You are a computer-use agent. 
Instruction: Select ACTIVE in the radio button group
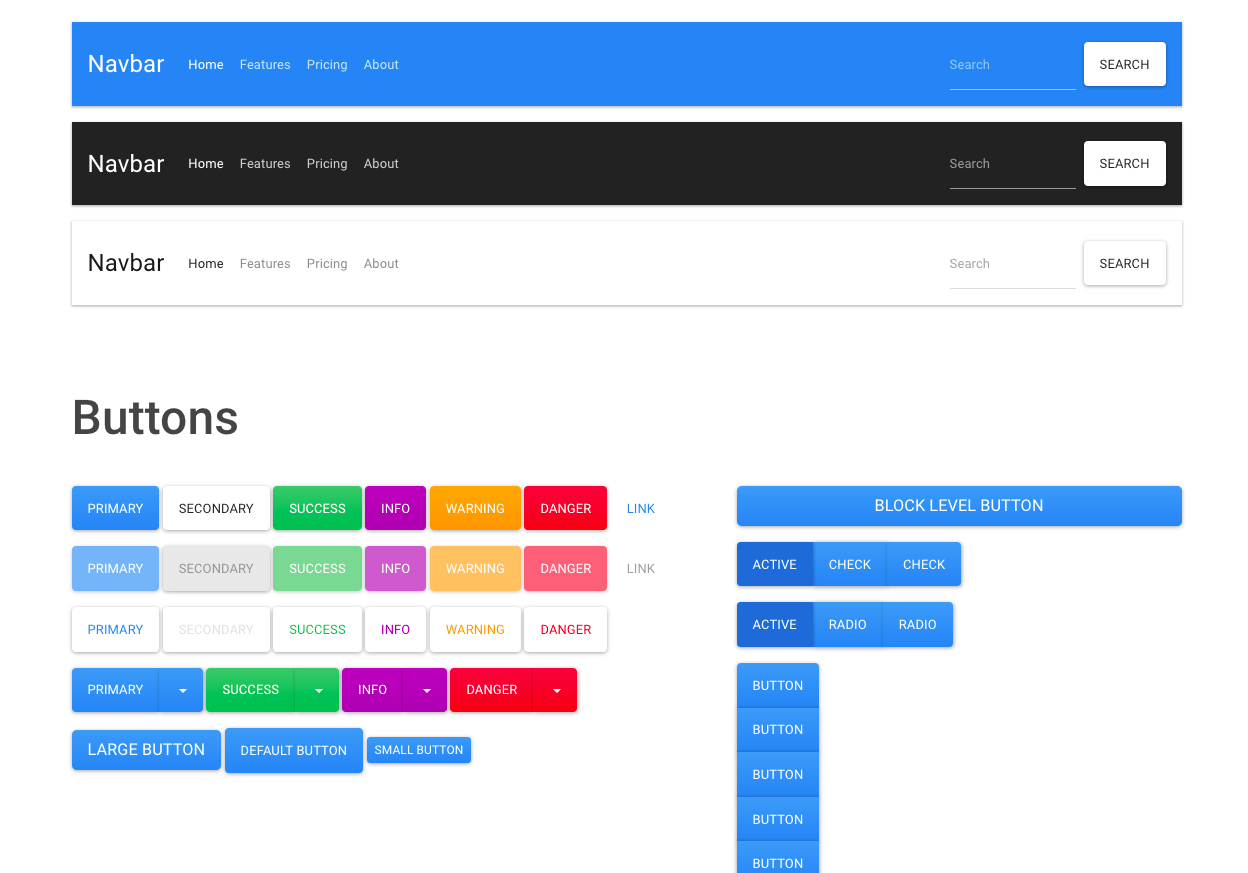775,624
